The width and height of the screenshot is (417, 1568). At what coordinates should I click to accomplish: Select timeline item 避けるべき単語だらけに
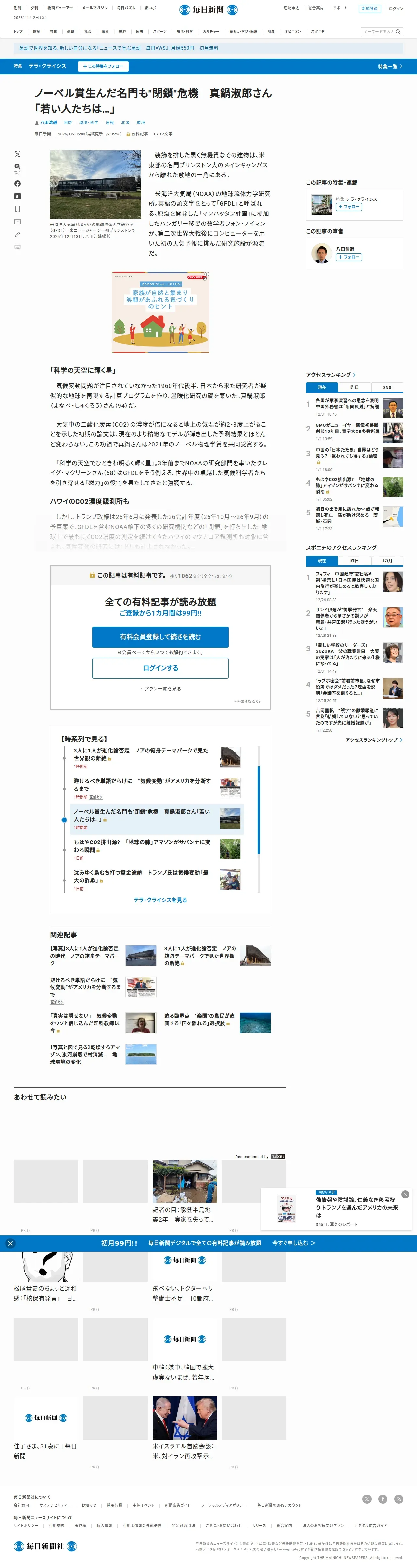142,785
